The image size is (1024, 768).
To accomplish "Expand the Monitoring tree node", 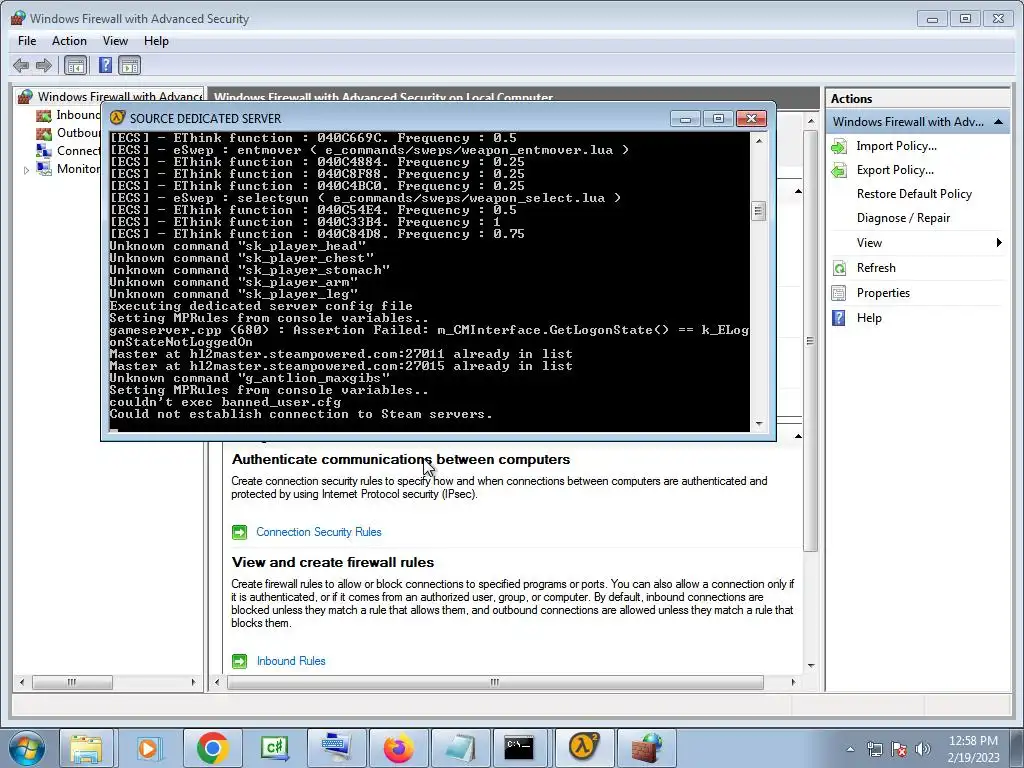I will 26,170.
